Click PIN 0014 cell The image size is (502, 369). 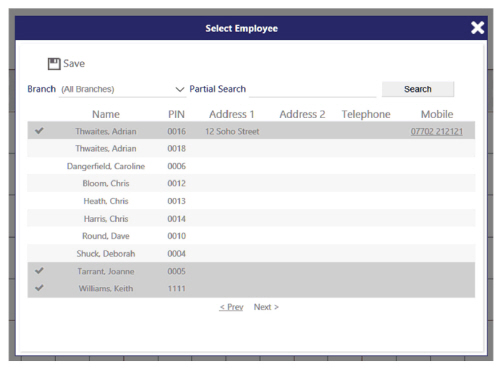pyautogui.click(x=177, y=219)
